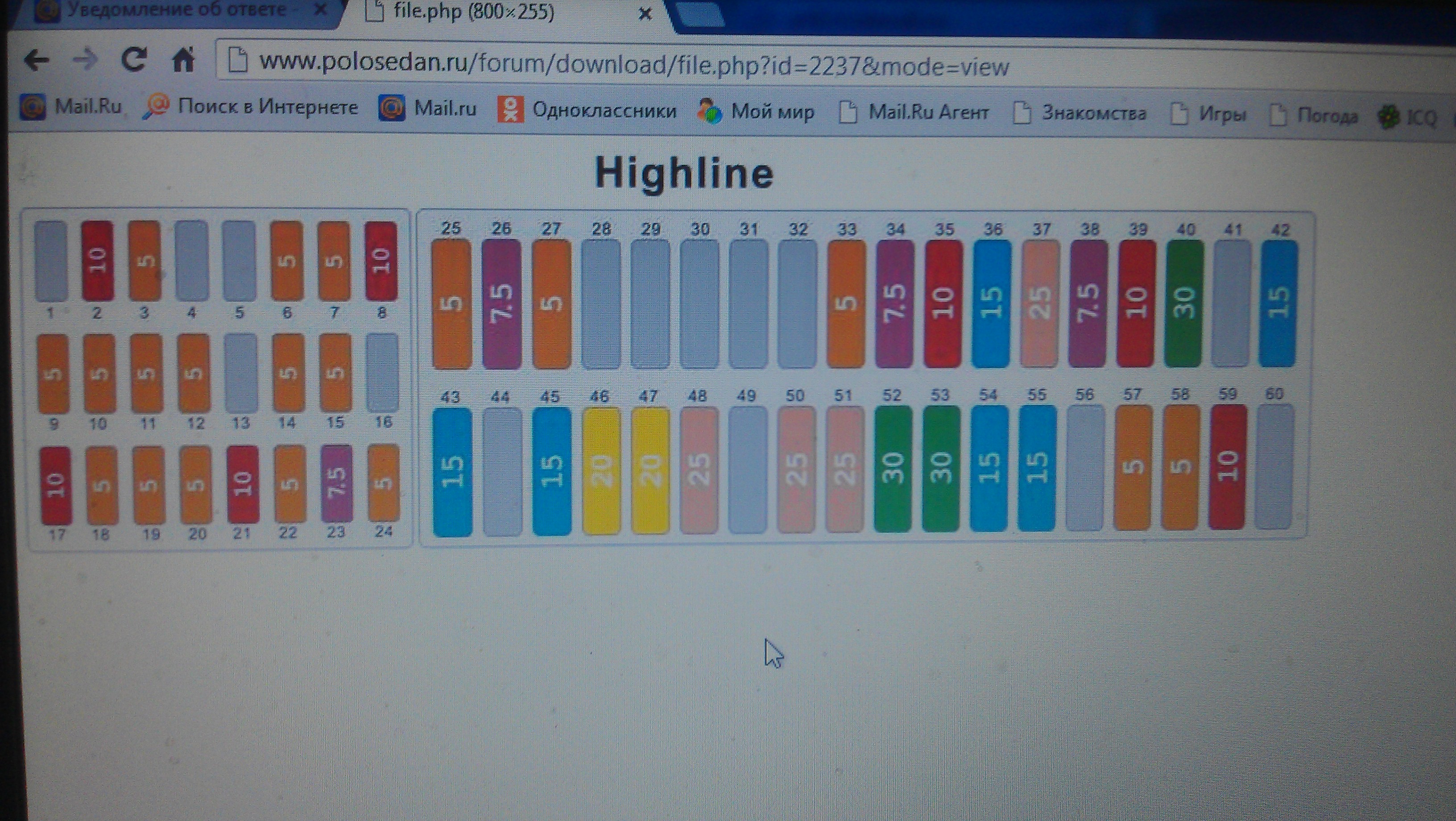Screen dimensions: 1456x821
Task: Click the browser Back arrow button
Action: [x=37, y=59]
